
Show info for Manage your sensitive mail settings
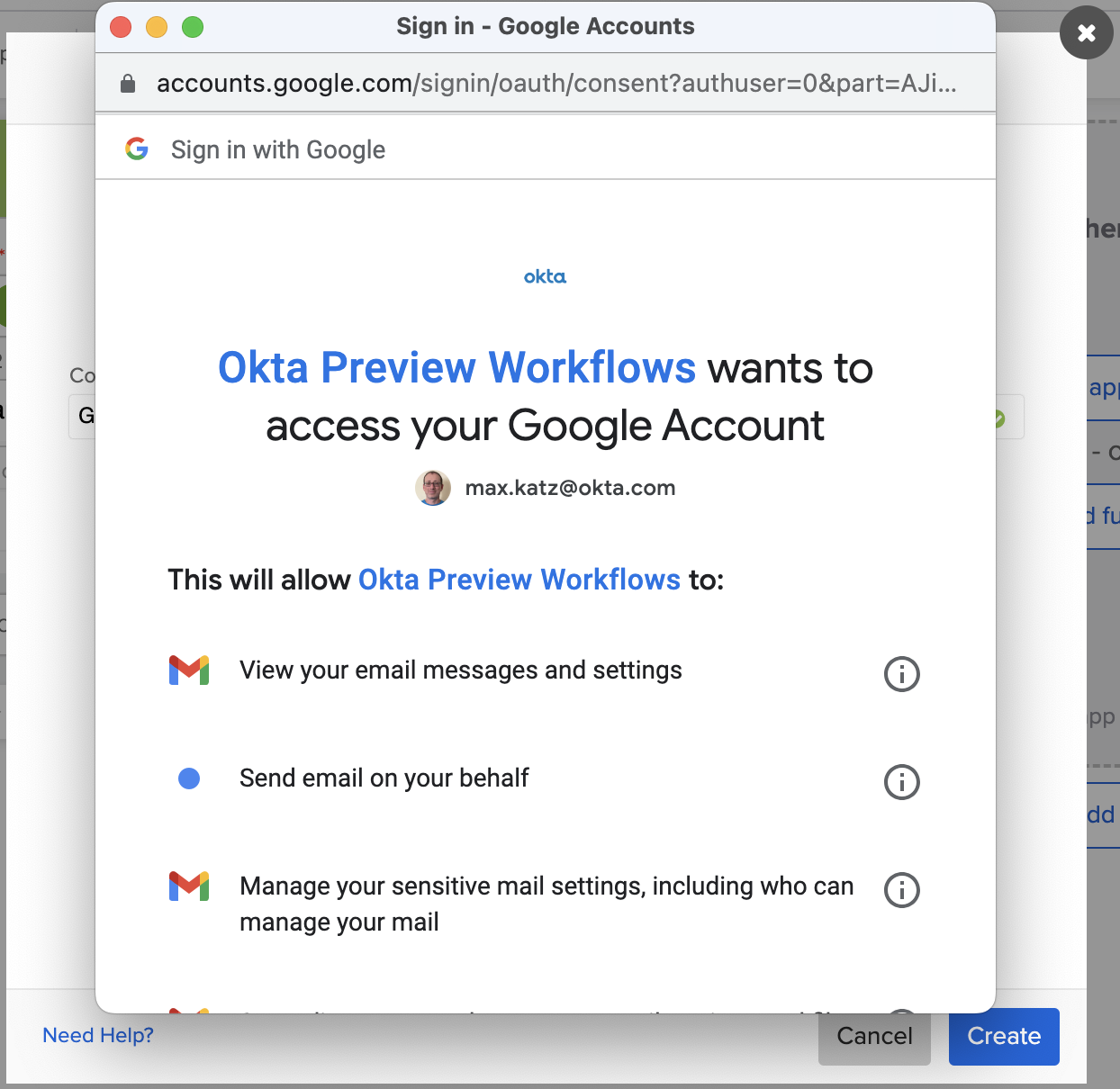point(901,890)
